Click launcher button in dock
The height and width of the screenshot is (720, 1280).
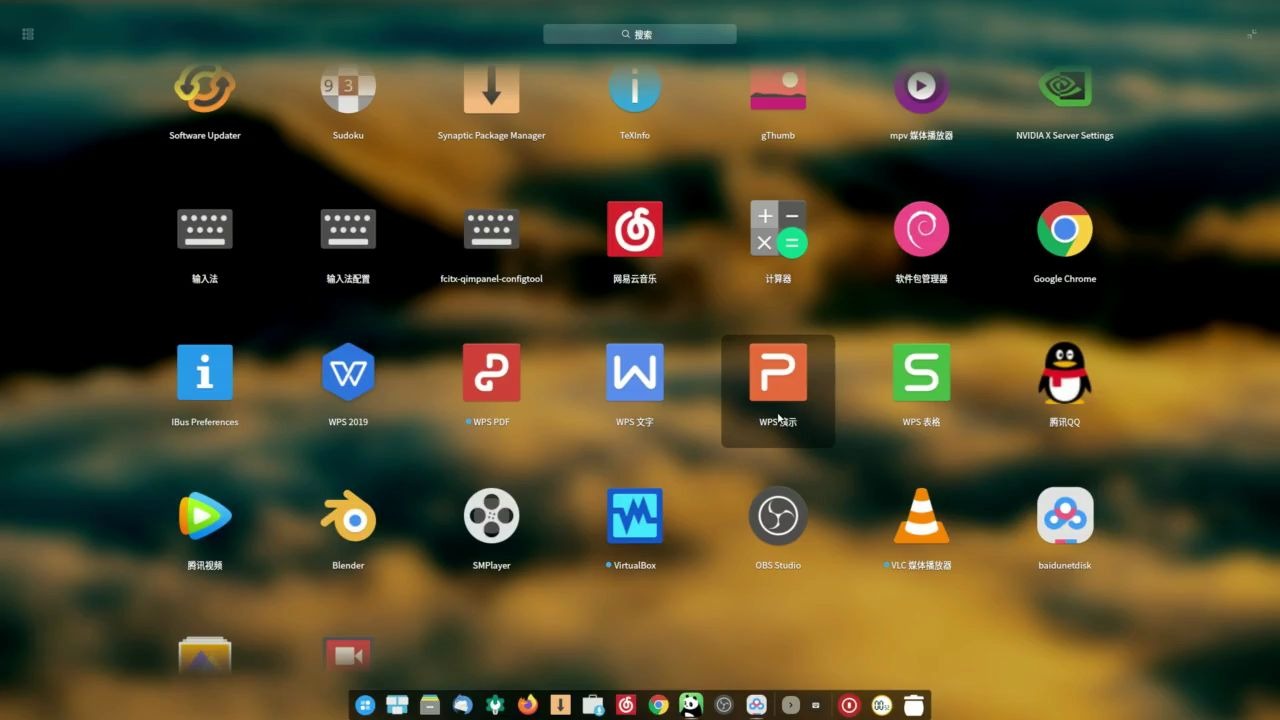coord(365,705)
